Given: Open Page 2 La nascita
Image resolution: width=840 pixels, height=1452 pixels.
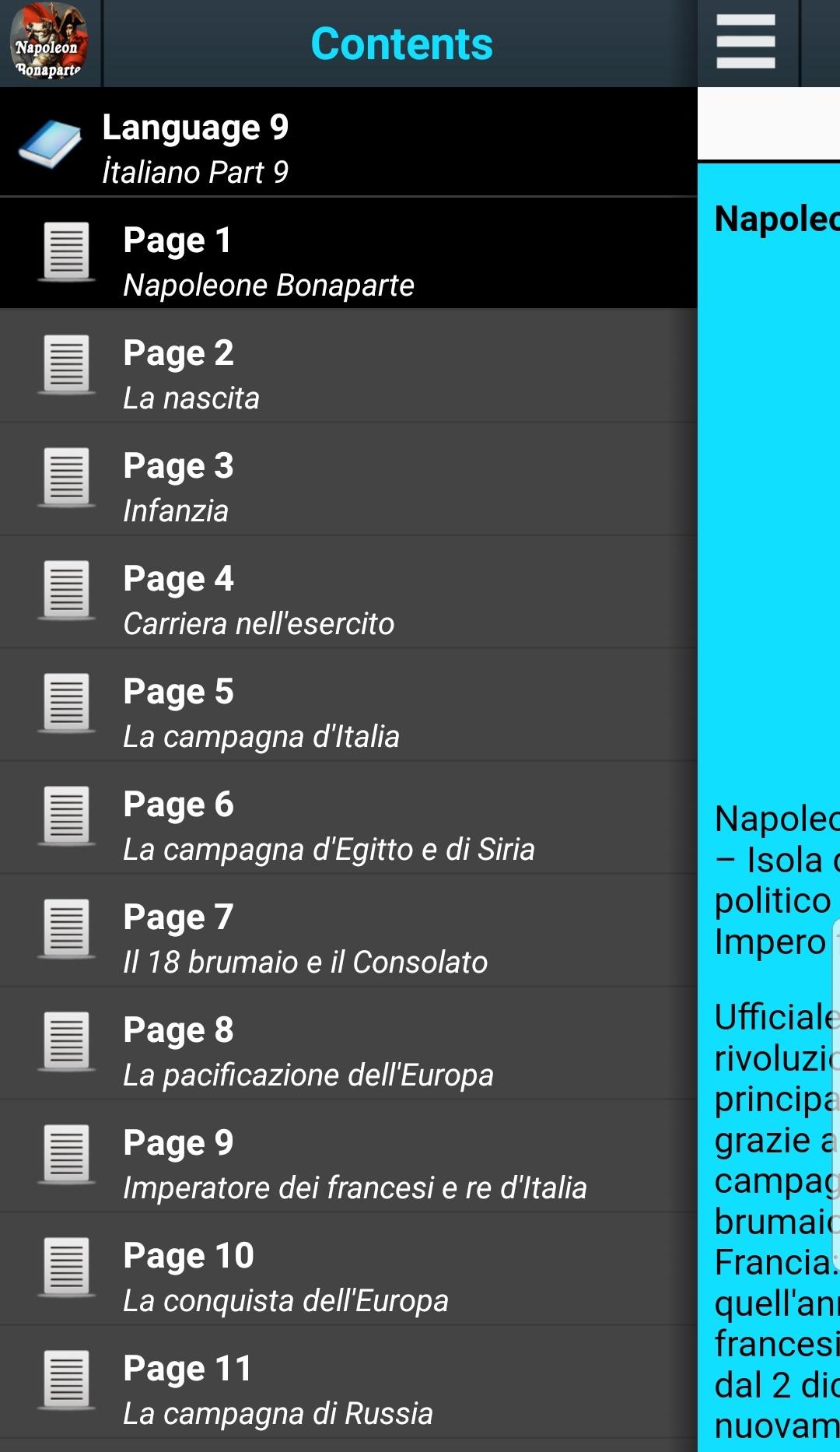Looking at the screenshot, I should coord(348,367).
